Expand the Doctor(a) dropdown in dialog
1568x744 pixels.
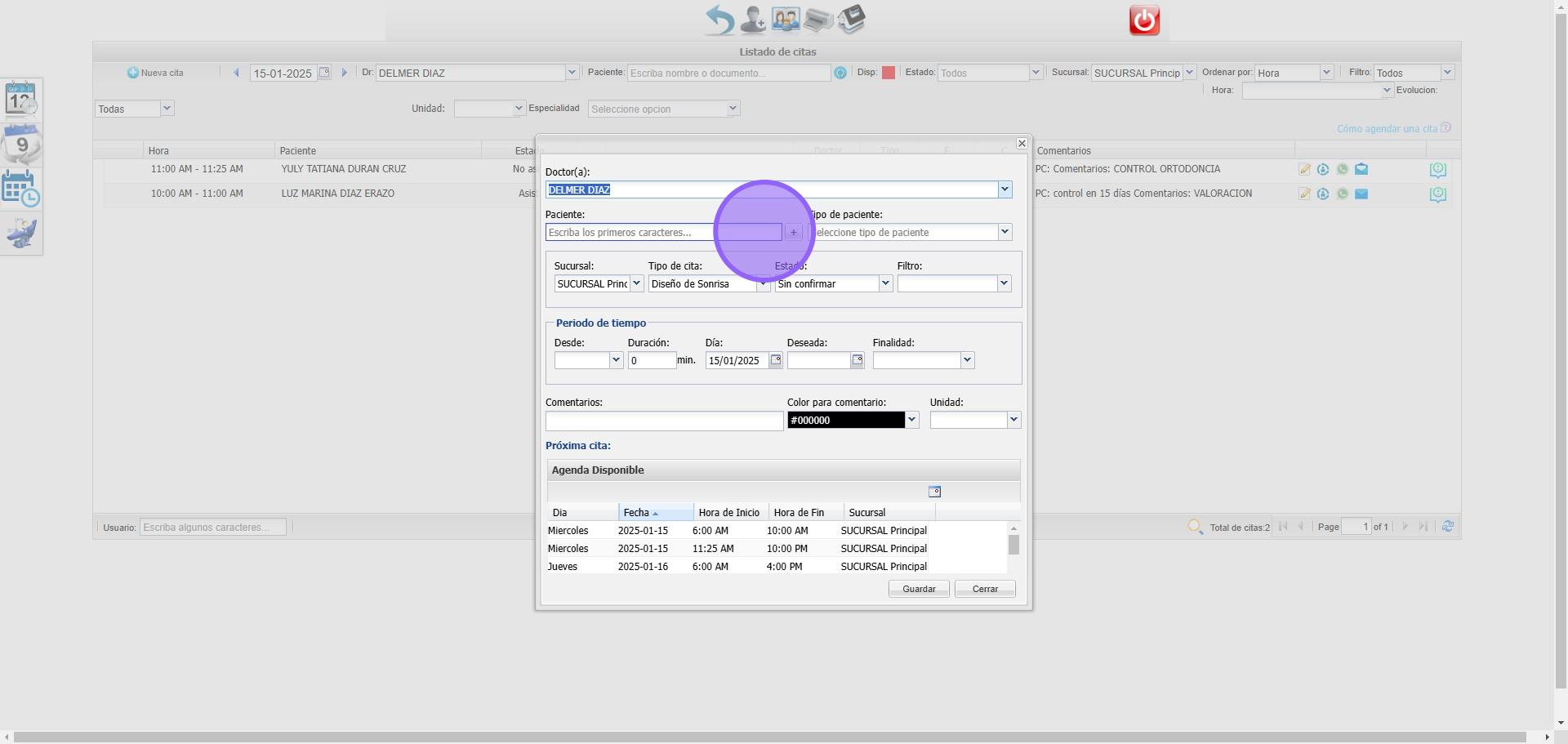1004,189
